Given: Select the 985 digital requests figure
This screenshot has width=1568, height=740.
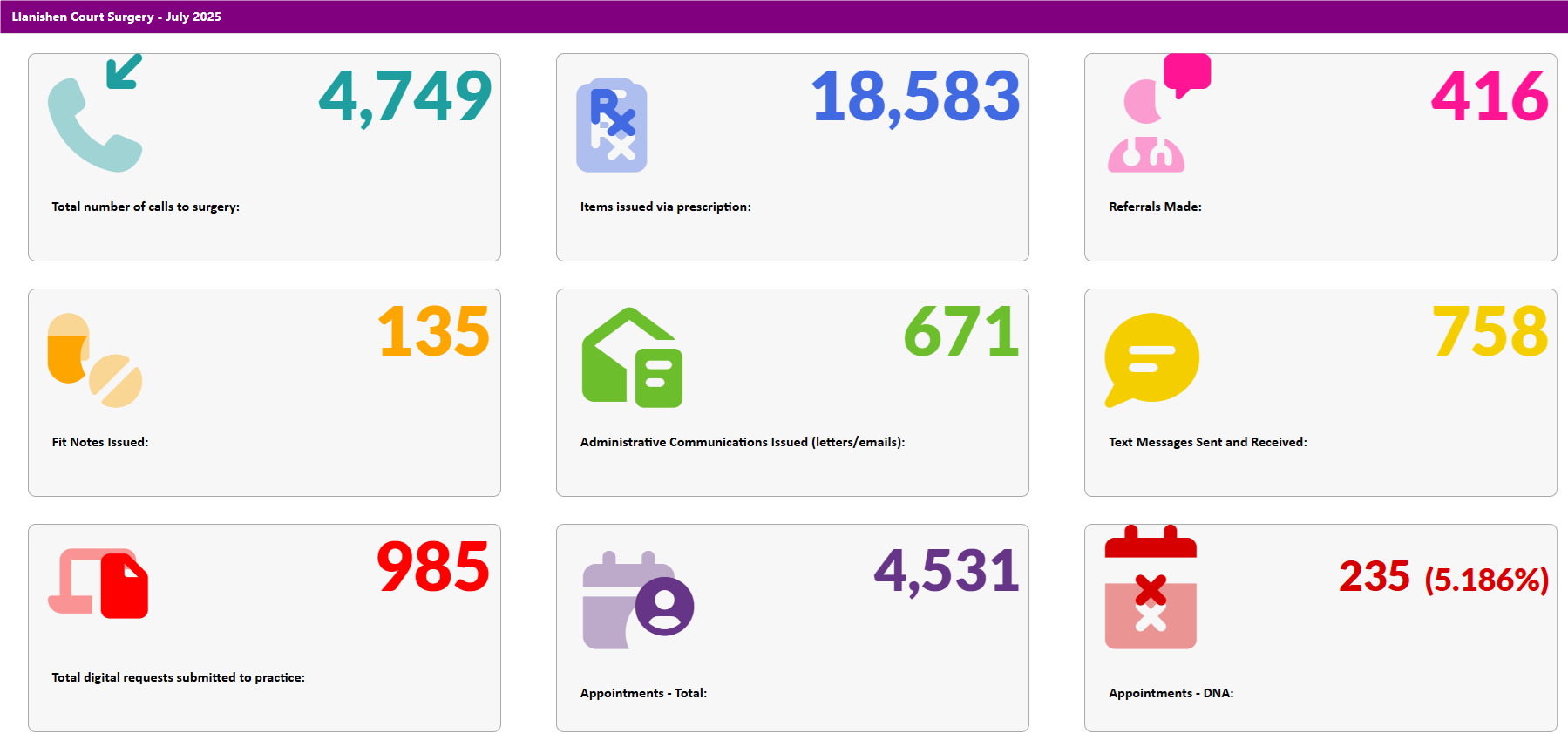Looking at the screenshot, I should pos(433,567).
